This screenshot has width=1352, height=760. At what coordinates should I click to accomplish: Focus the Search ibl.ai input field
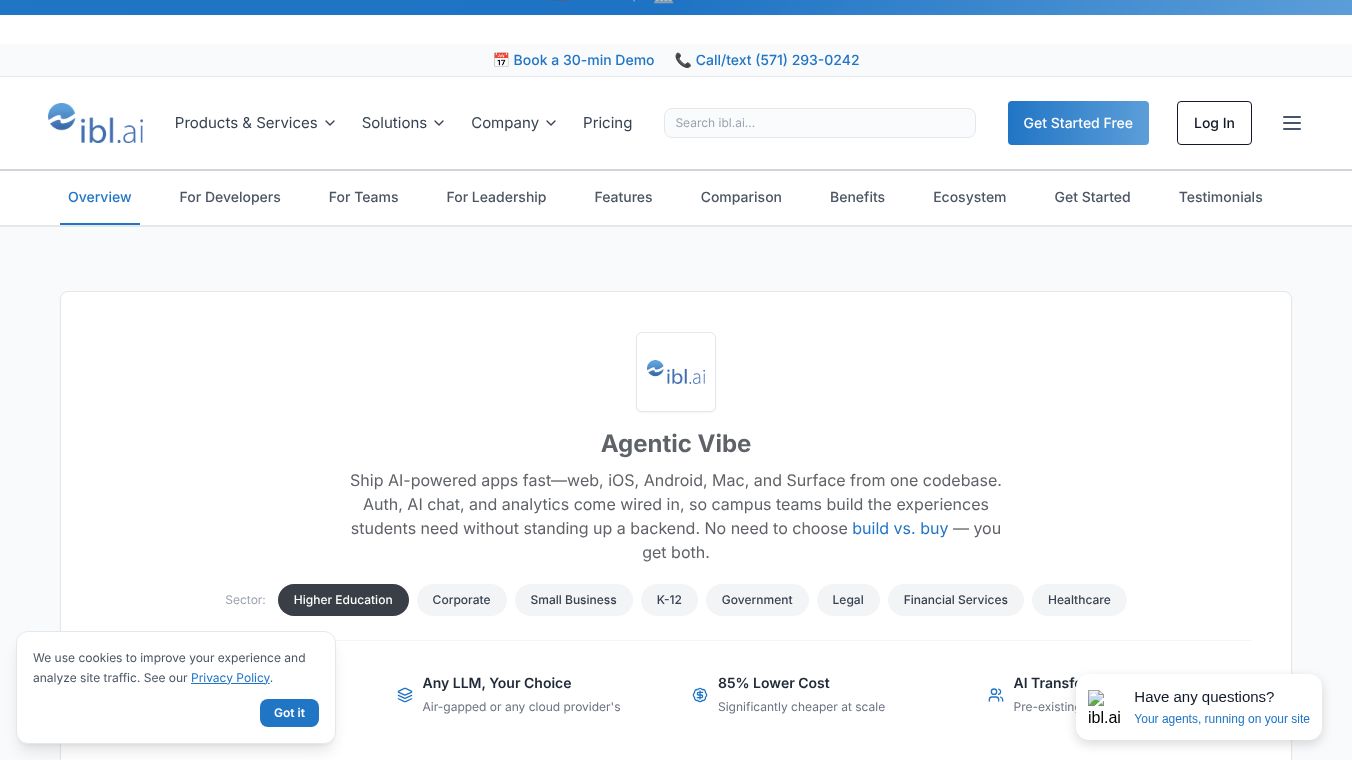tap(820, 123)
